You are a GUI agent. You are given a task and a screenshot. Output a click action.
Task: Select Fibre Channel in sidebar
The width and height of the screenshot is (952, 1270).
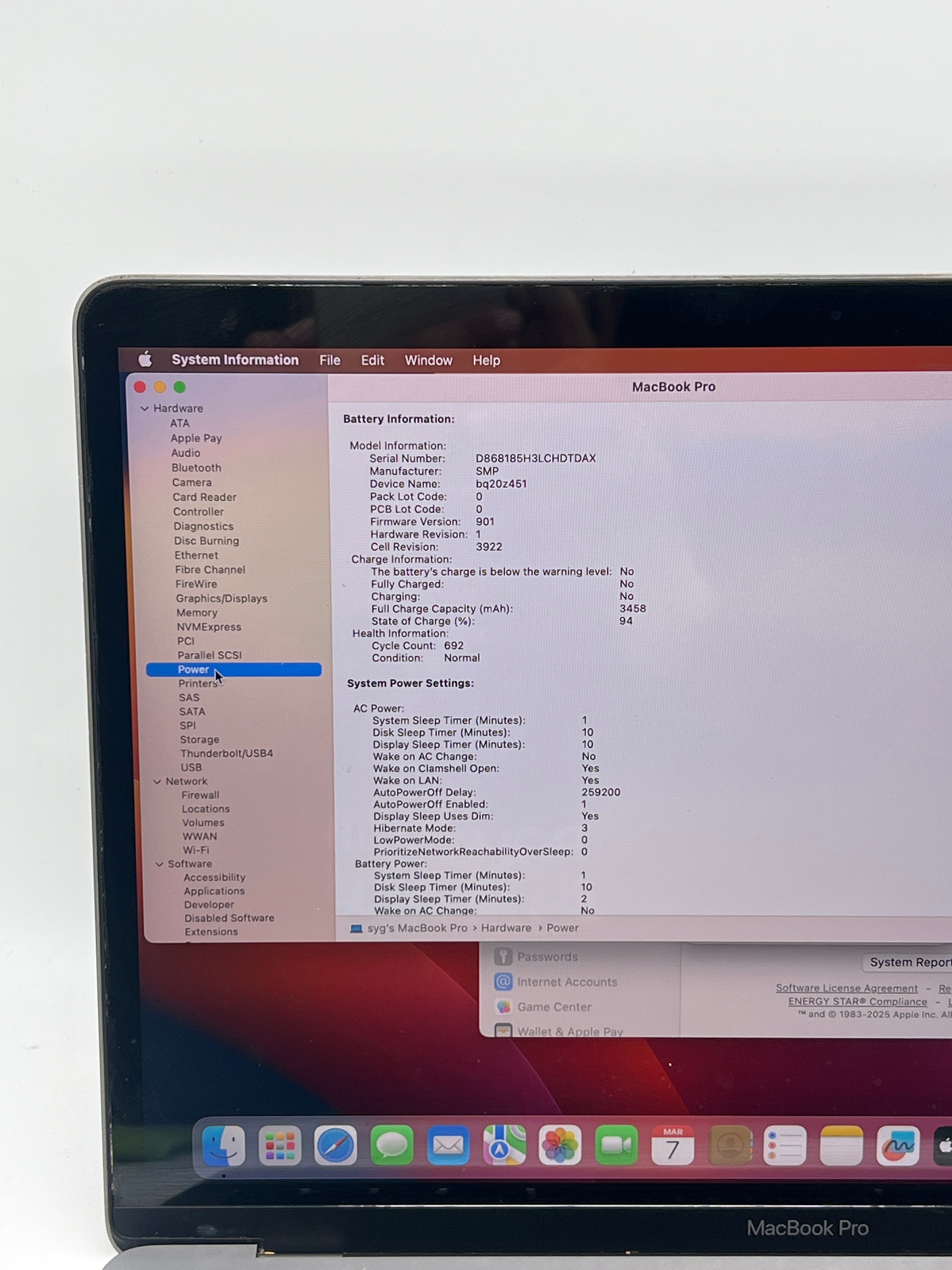click(210, 569)
